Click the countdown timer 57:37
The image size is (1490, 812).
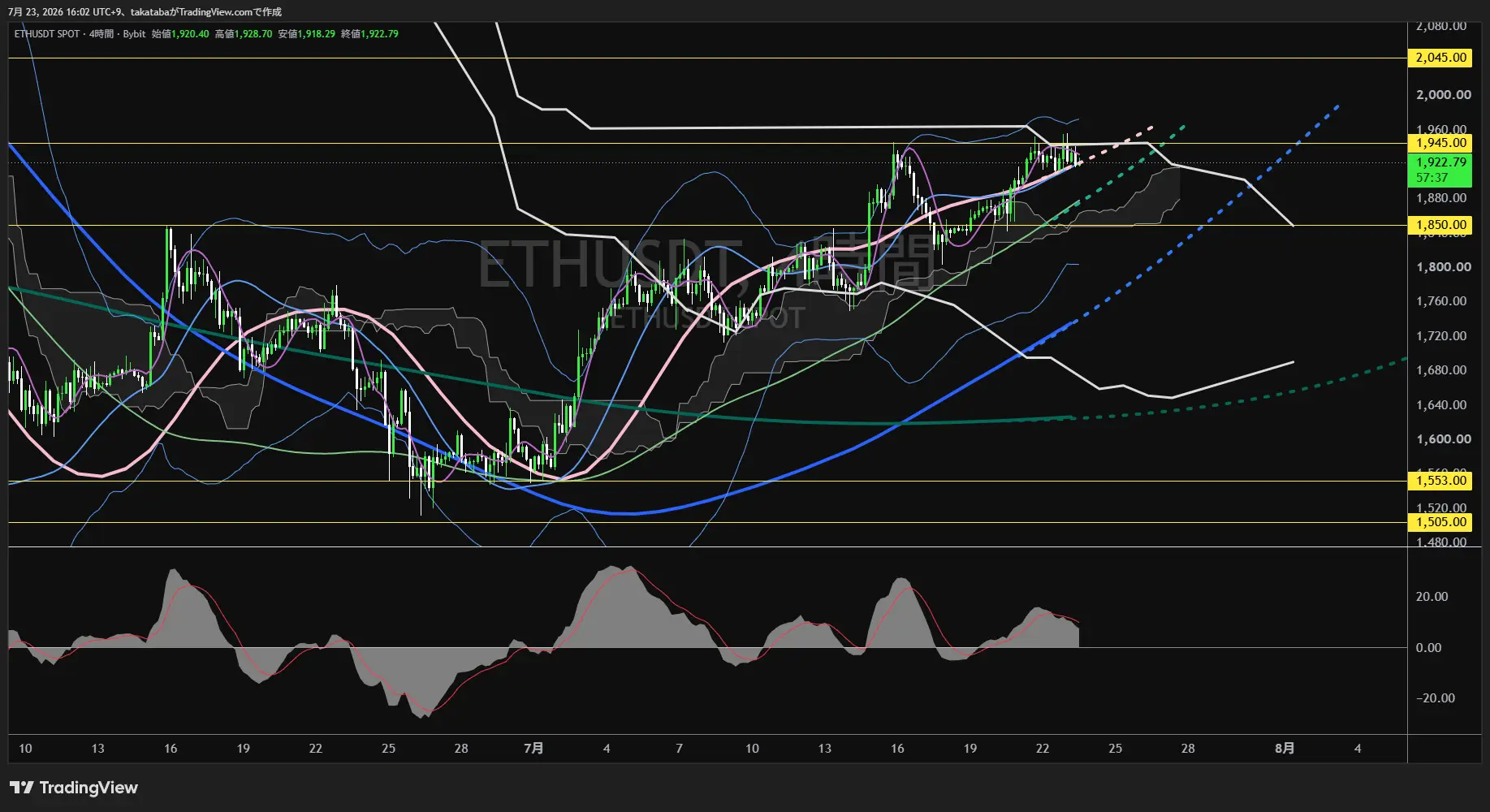tap(1432, 178)
